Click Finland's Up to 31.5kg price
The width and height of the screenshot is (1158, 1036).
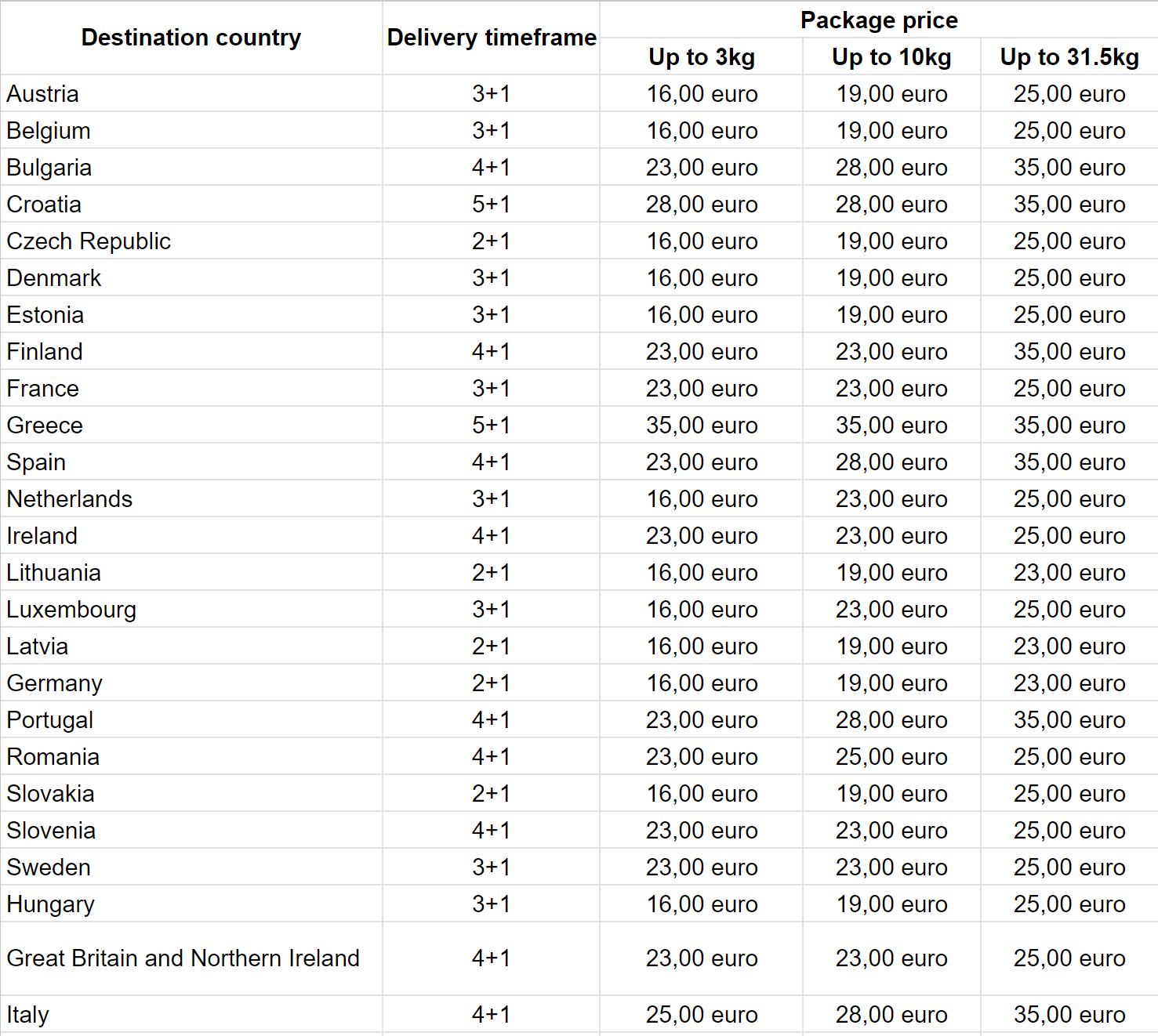1069,352
